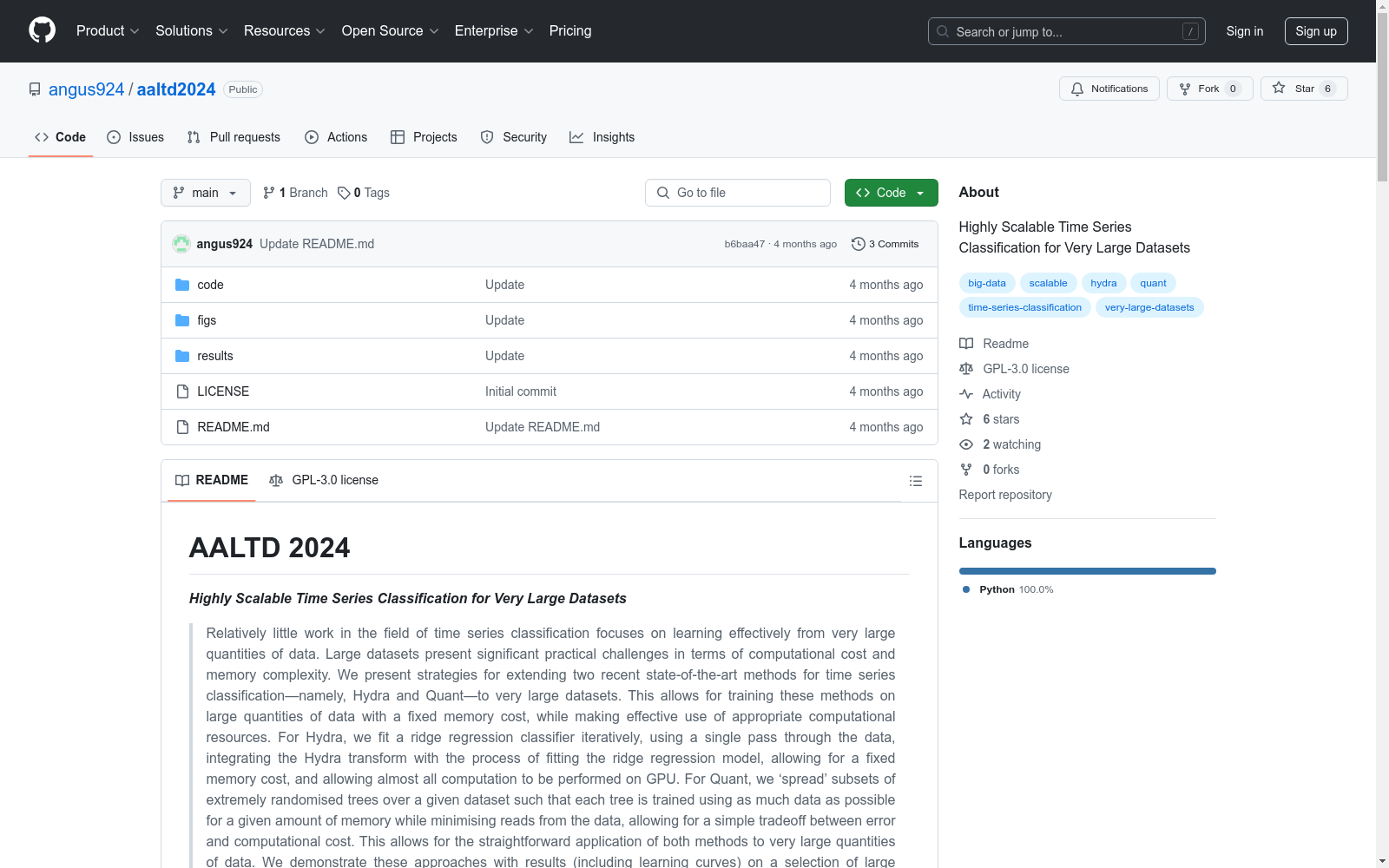Switch to the Insights tab
Image resolution: width=1389 pixels, height=868 pixels.
[602, 137]
